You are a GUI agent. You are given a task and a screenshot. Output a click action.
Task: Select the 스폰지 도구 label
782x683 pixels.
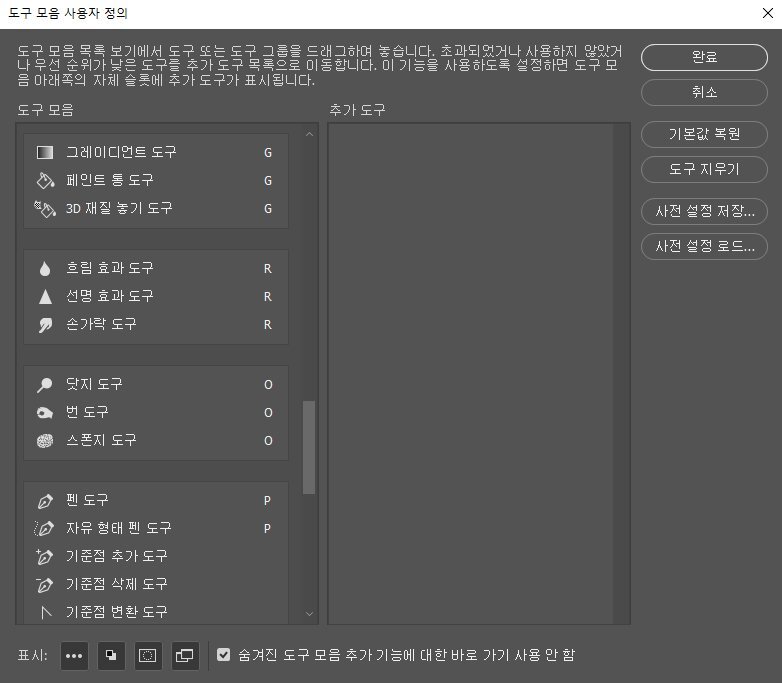point(101,440)
